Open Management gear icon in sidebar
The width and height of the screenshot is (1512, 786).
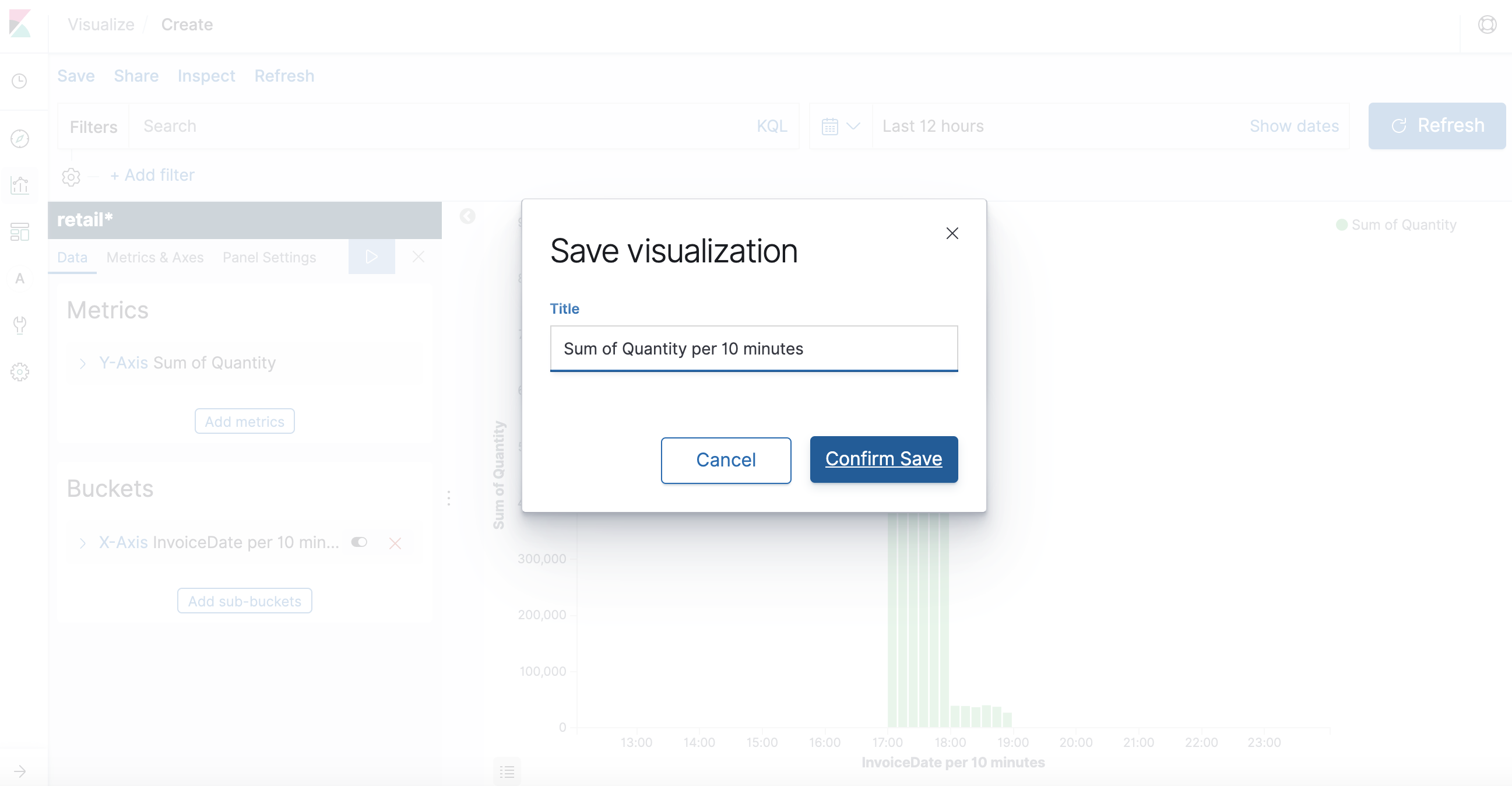pyautogui.click(x=20, y=371)
